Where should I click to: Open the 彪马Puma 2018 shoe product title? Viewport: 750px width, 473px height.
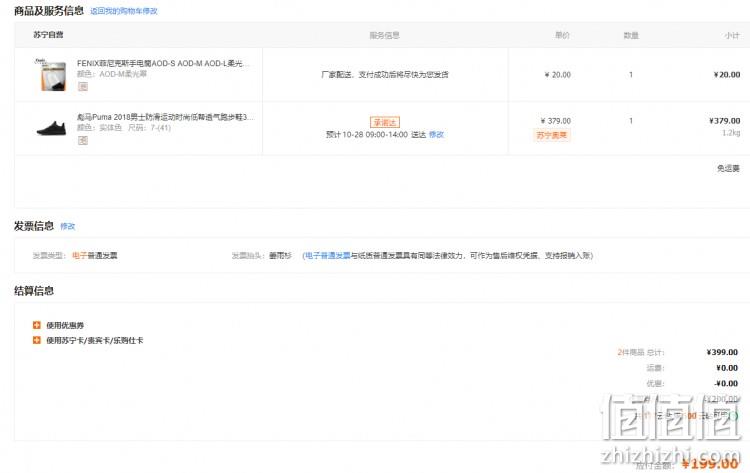click(x=165, y=117)
